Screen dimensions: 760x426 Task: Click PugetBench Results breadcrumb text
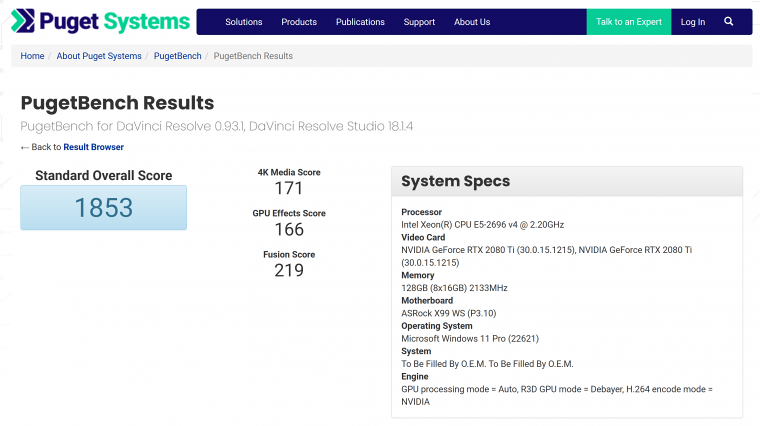click(x=253, y=56)
